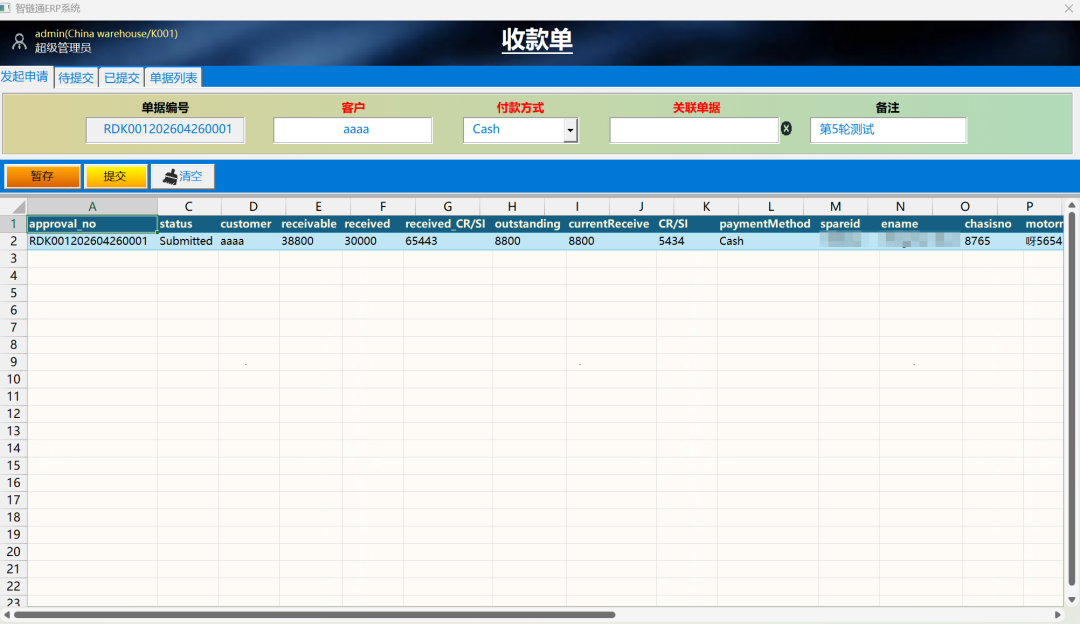This screenshot has height=624, width=1080.
Task: Select column P header
Action: coord(1030,207)
